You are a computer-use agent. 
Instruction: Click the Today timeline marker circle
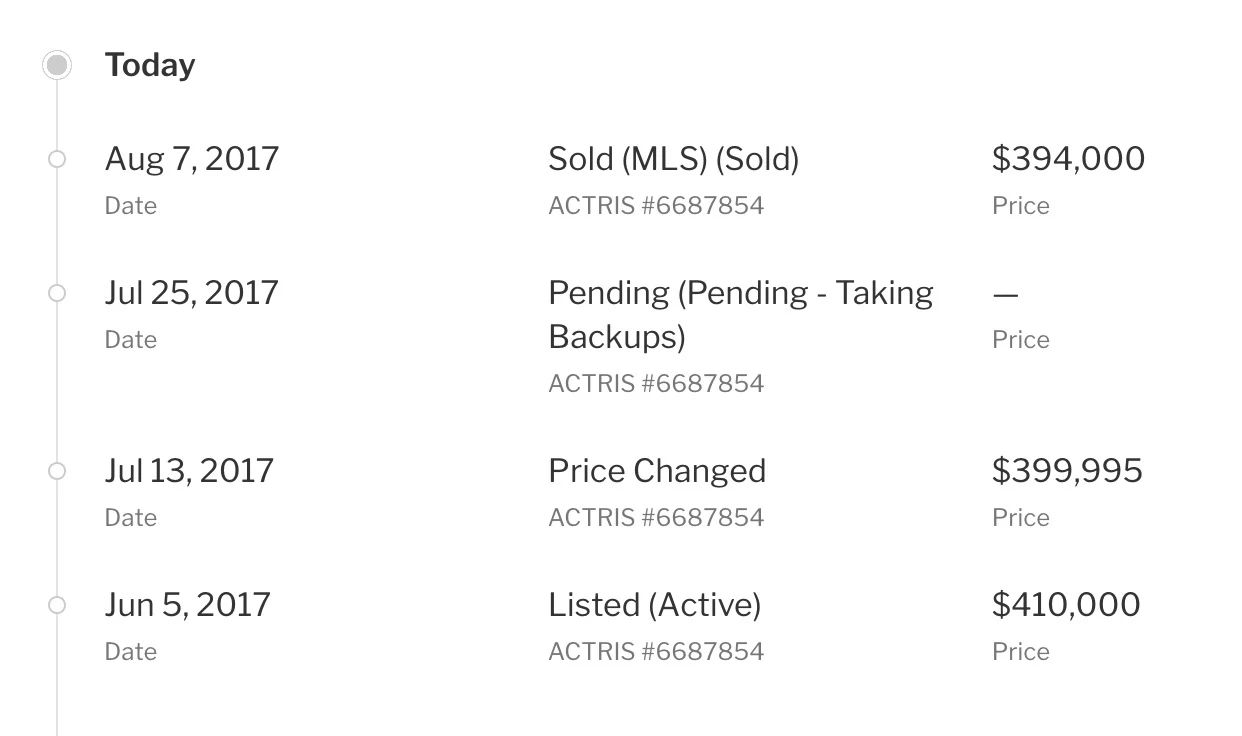coord(57,66)
